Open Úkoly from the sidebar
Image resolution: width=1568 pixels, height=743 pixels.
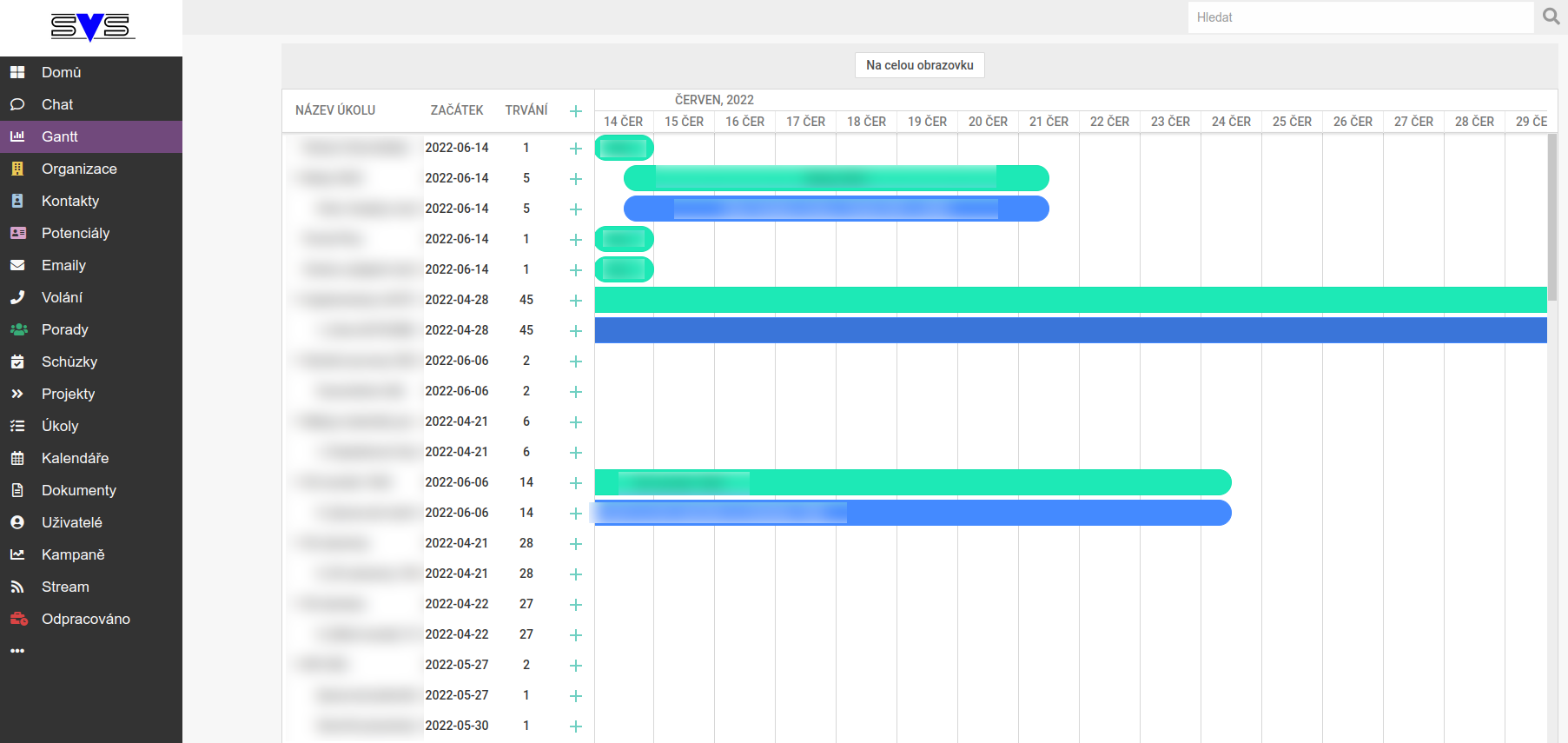pyautogui.click(x=60, y=426)
